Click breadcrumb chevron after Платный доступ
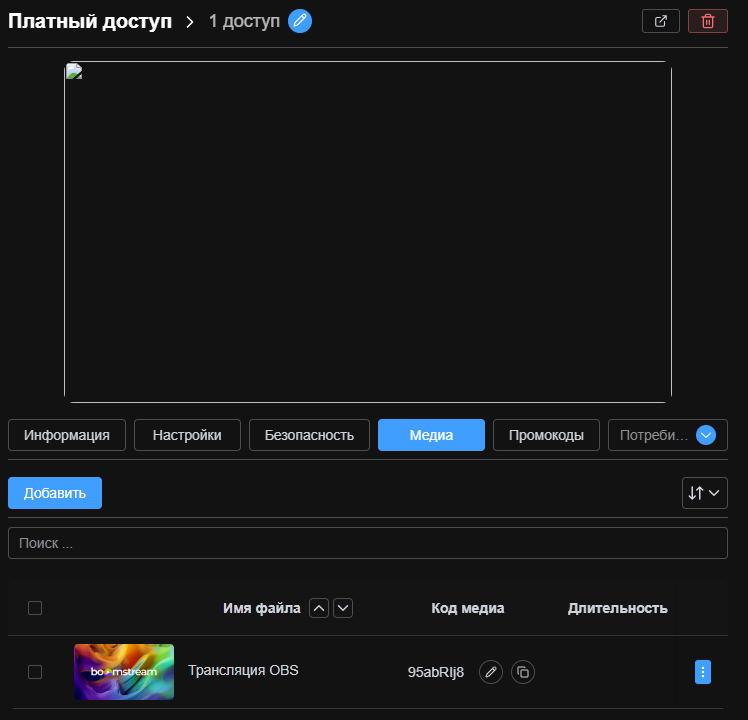The image size is (748, 720). [190, 22]
